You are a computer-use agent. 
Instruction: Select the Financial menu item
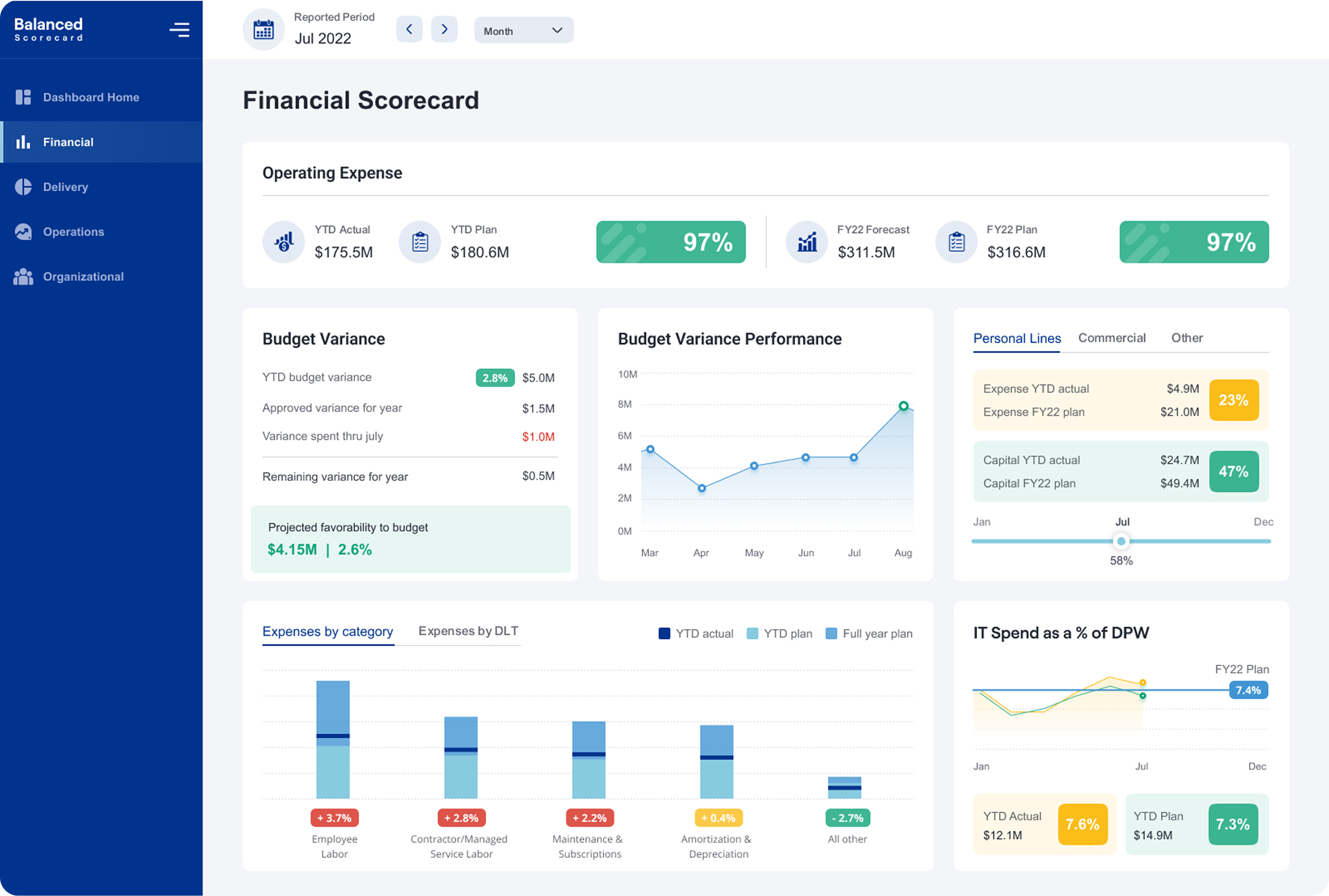click(68, 141)
